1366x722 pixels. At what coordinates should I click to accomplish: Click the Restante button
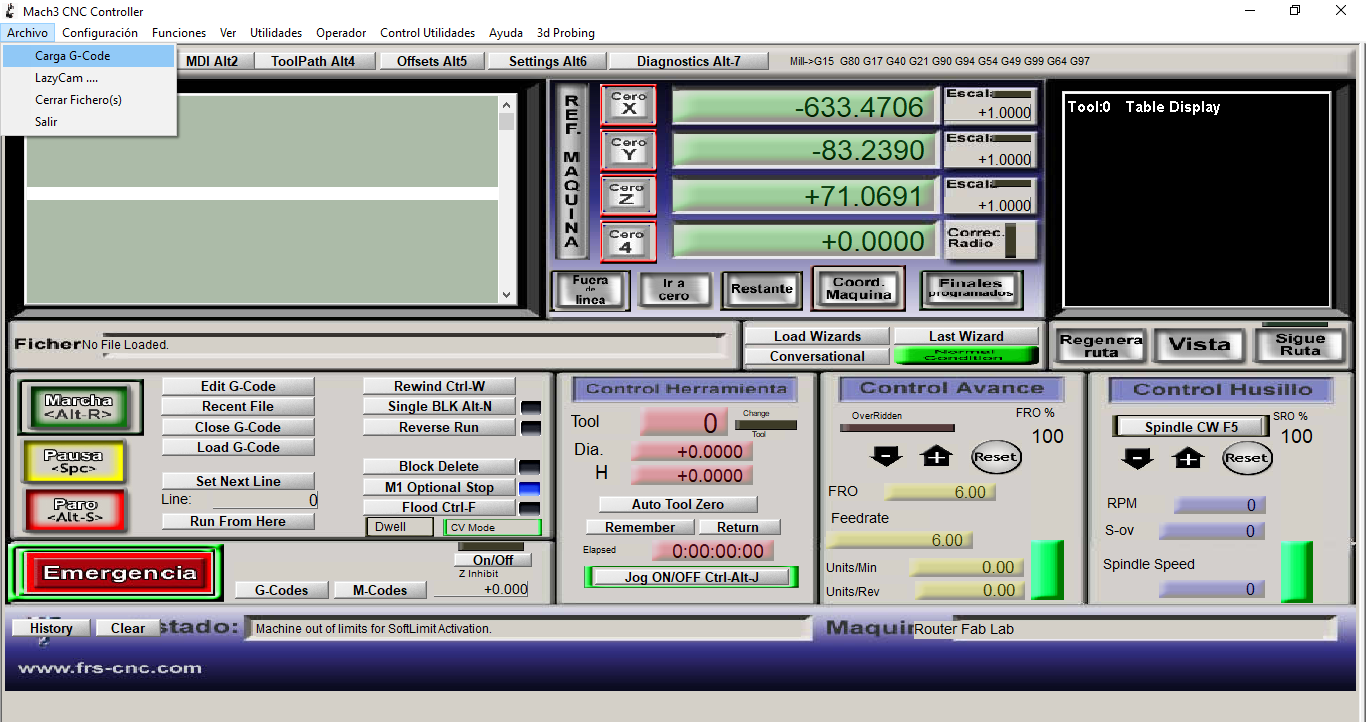pos(762,290)
